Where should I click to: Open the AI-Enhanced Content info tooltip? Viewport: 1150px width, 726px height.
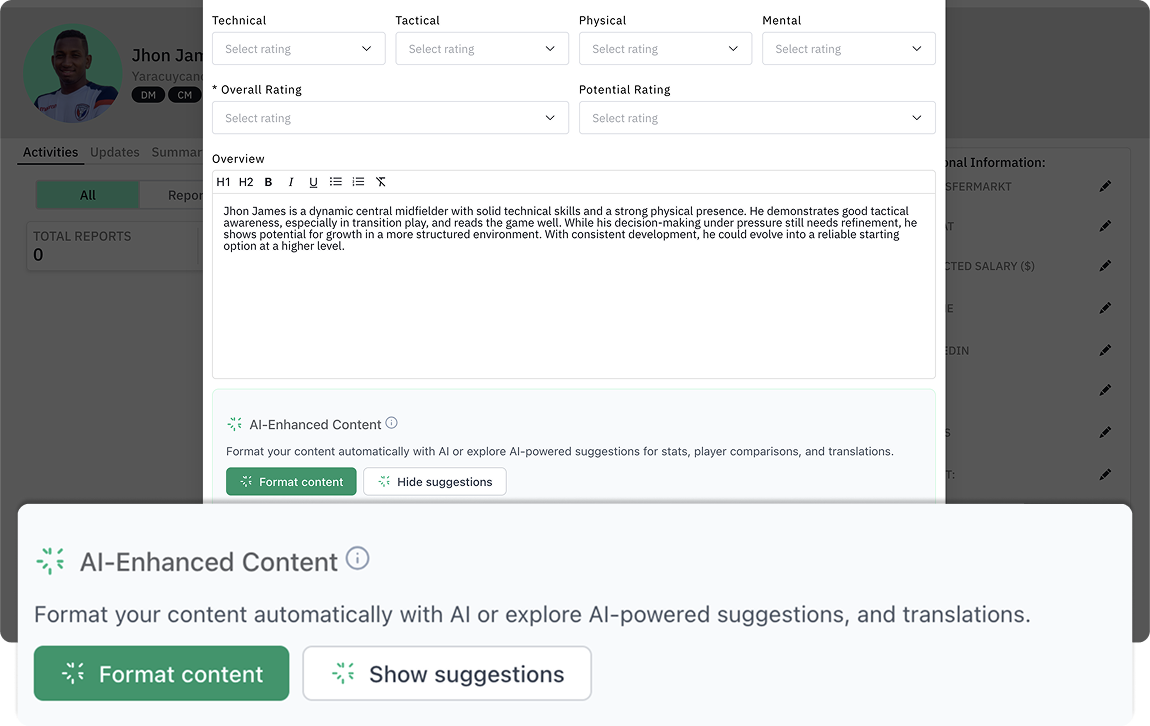click(x=391, y=422)
